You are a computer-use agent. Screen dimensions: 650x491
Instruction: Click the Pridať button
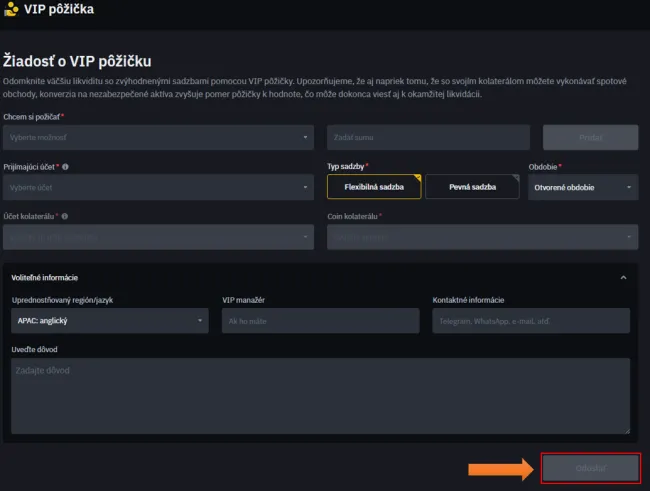coord(590,137)
